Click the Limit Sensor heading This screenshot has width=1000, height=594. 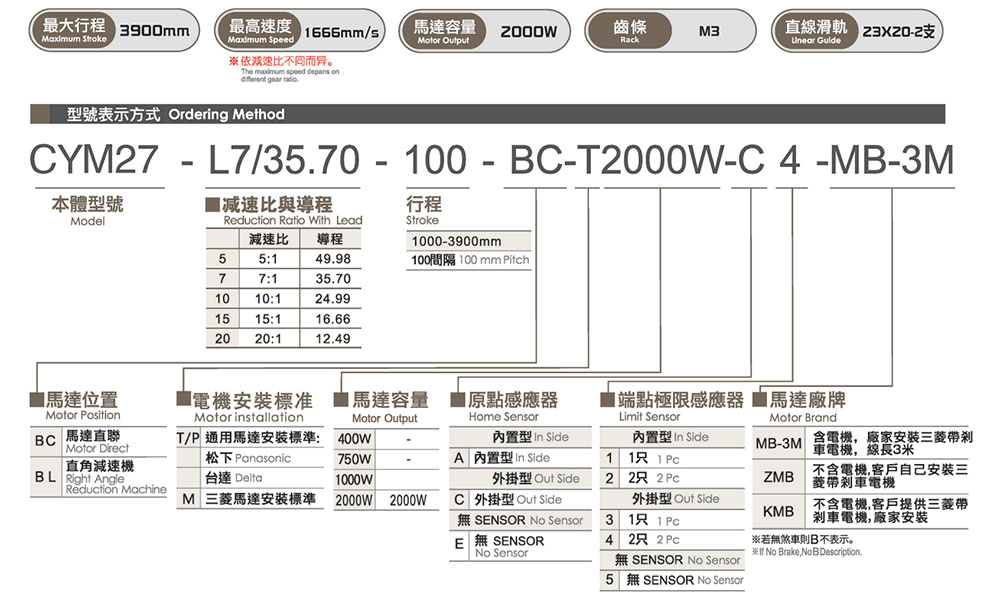[x=649, y=417]
